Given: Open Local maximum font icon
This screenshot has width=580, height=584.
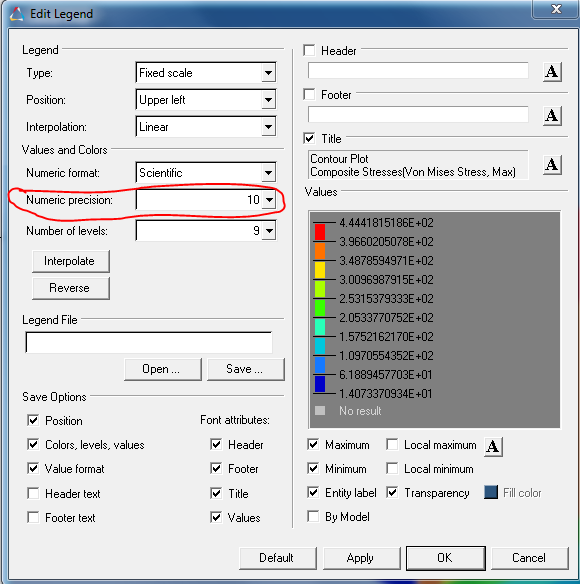Looking at the screenshot, I should pos(493,446).
